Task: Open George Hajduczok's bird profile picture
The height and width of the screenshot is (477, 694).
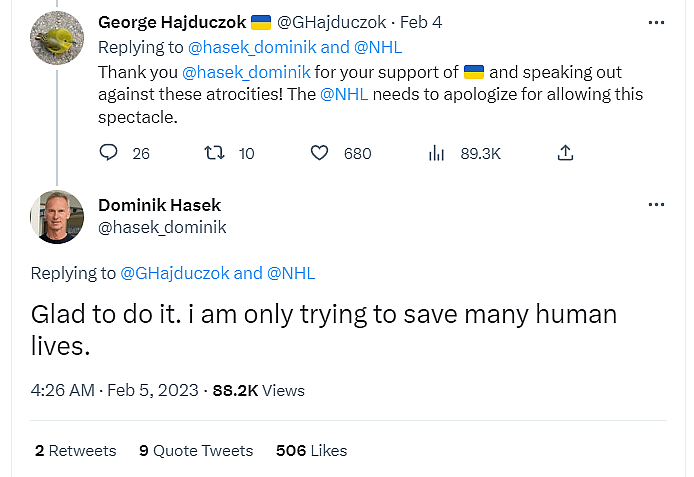Action: [x=57, y=38]
